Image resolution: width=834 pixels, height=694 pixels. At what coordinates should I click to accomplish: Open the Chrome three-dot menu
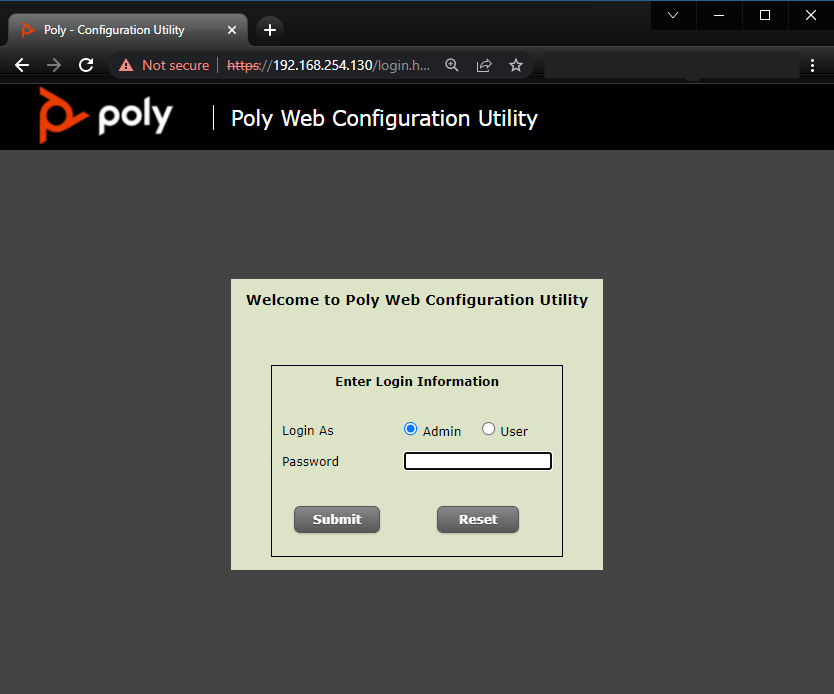coord(812,65)
